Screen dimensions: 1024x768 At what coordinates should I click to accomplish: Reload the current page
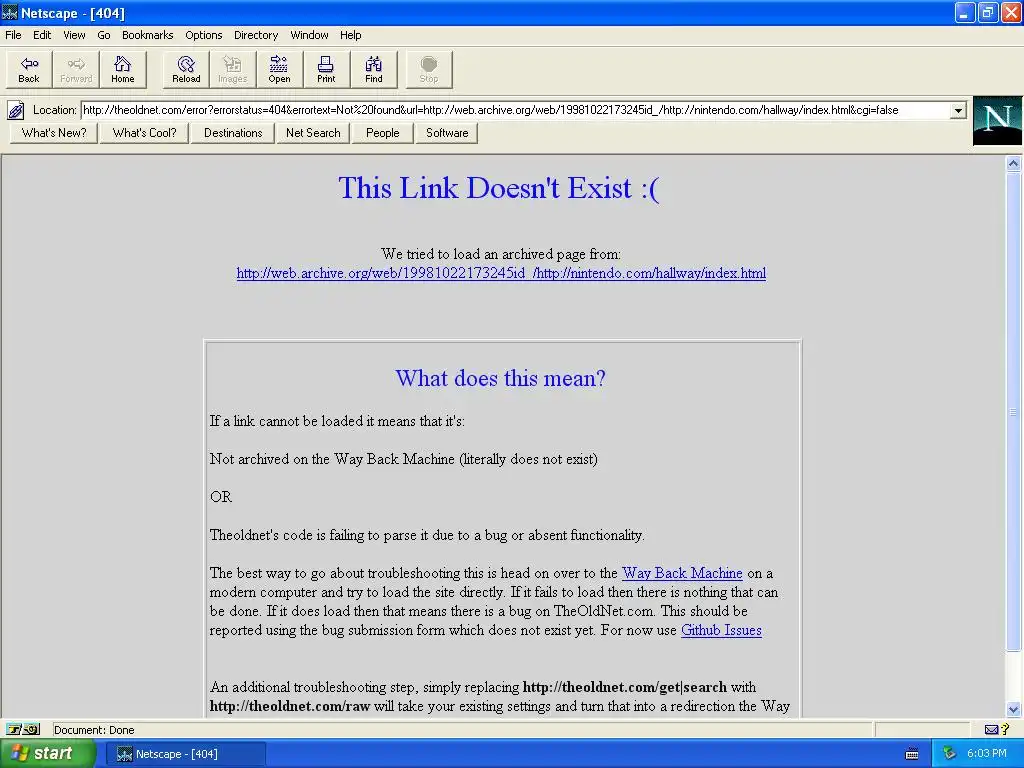186,69
